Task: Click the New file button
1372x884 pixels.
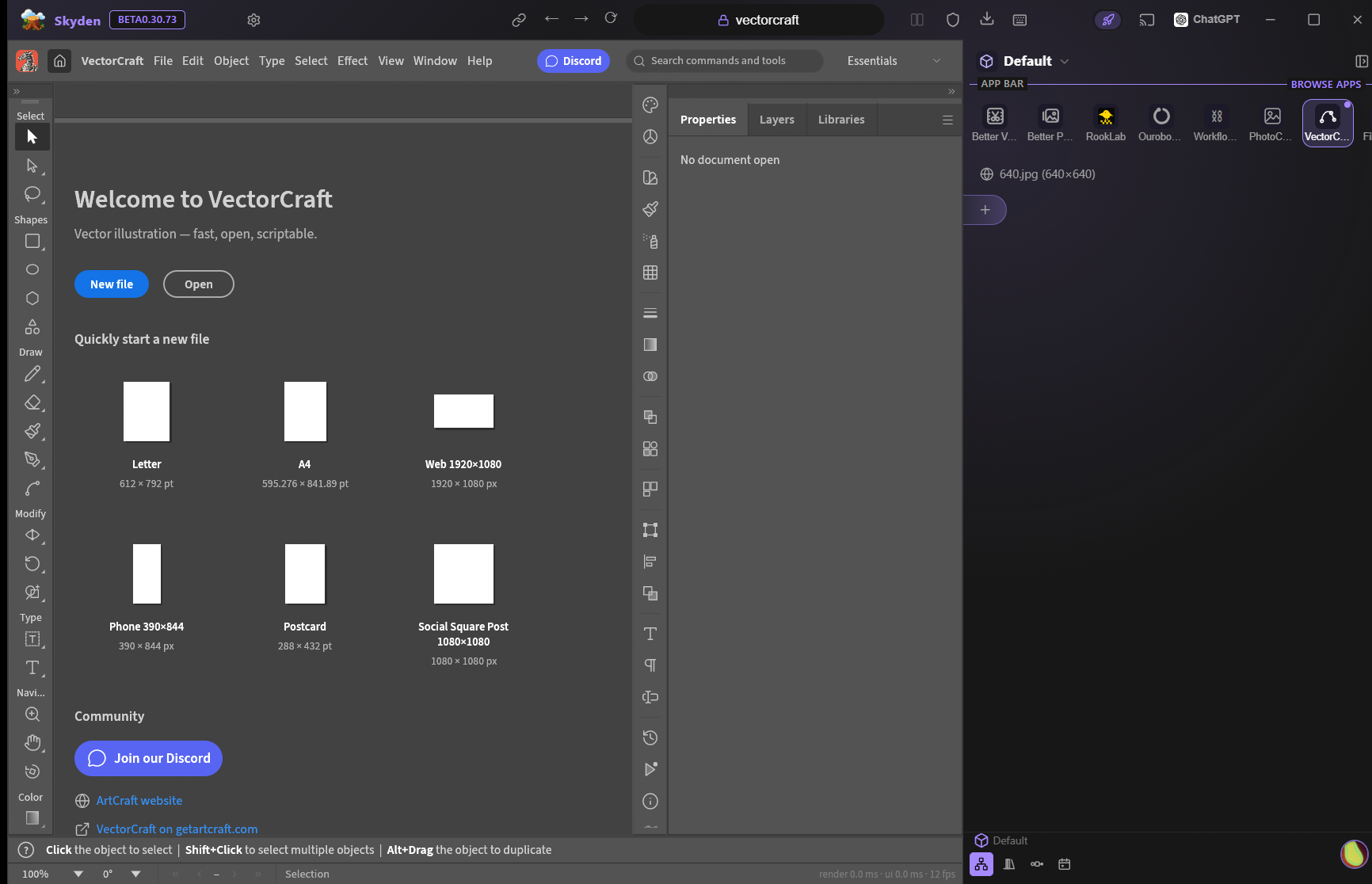Action: click(112, 284)
